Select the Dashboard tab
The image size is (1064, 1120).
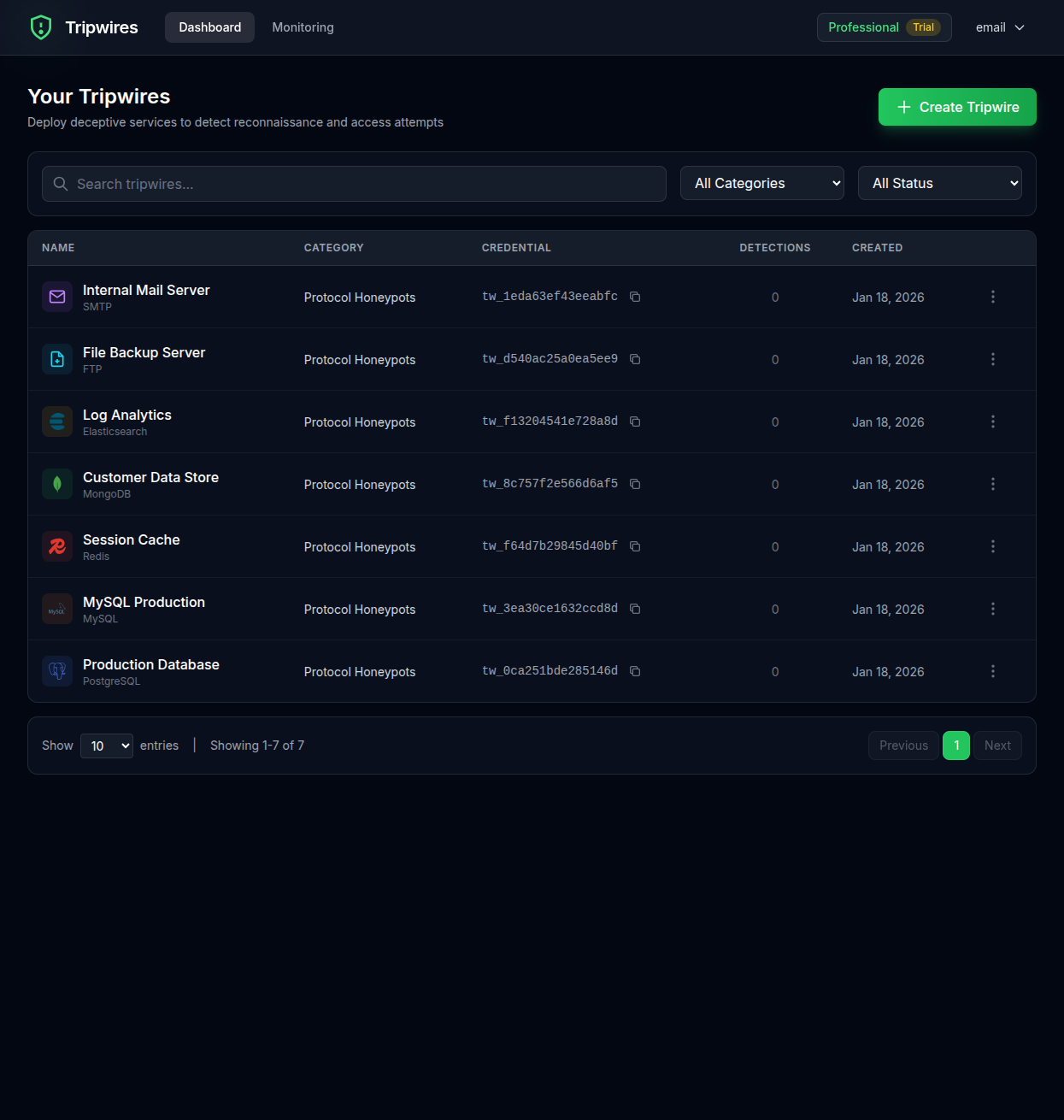click(209, 27)
